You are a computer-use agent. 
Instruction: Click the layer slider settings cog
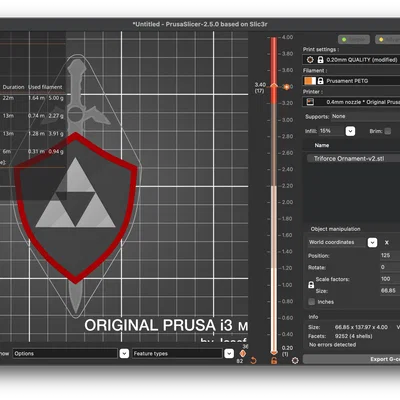pyautogui.click(x=295, y=360)
